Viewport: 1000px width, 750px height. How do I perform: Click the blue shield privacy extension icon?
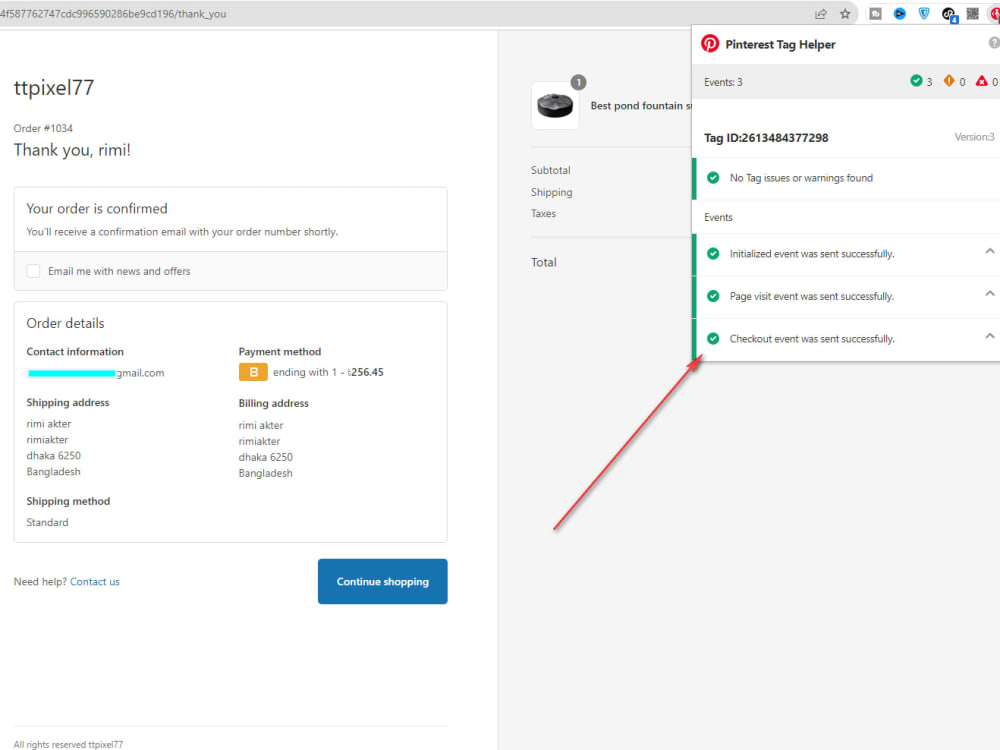[x=923, y=13]
